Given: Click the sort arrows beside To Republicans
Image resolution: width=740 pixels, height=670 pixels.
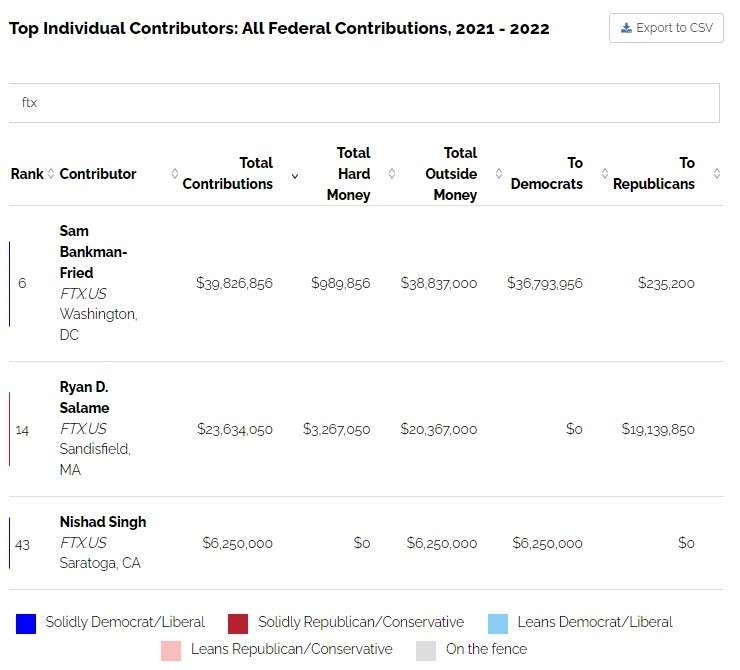Looking at the screenshot, I should (x=716, y=174).
